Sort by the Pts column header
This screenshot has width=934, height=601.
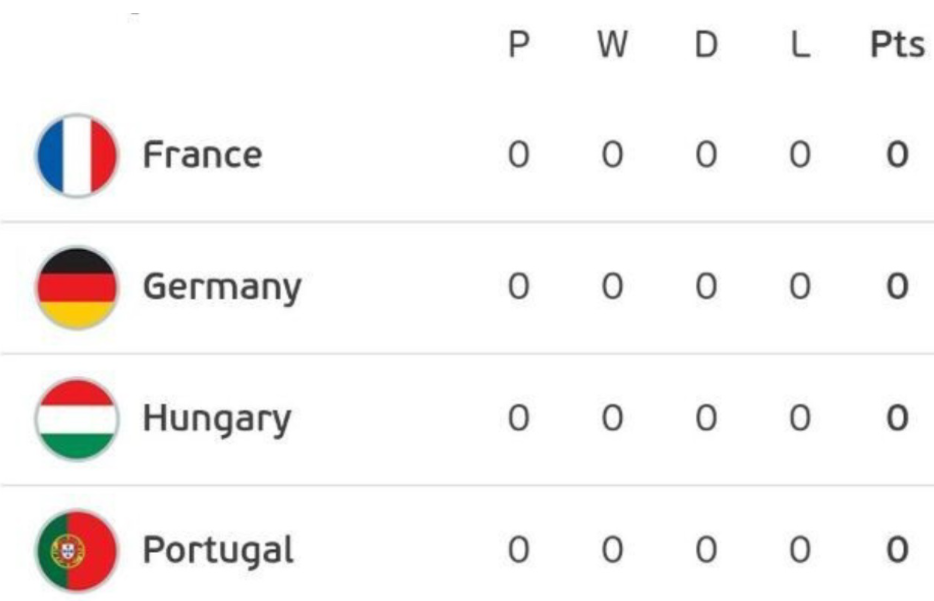point(897,47)
